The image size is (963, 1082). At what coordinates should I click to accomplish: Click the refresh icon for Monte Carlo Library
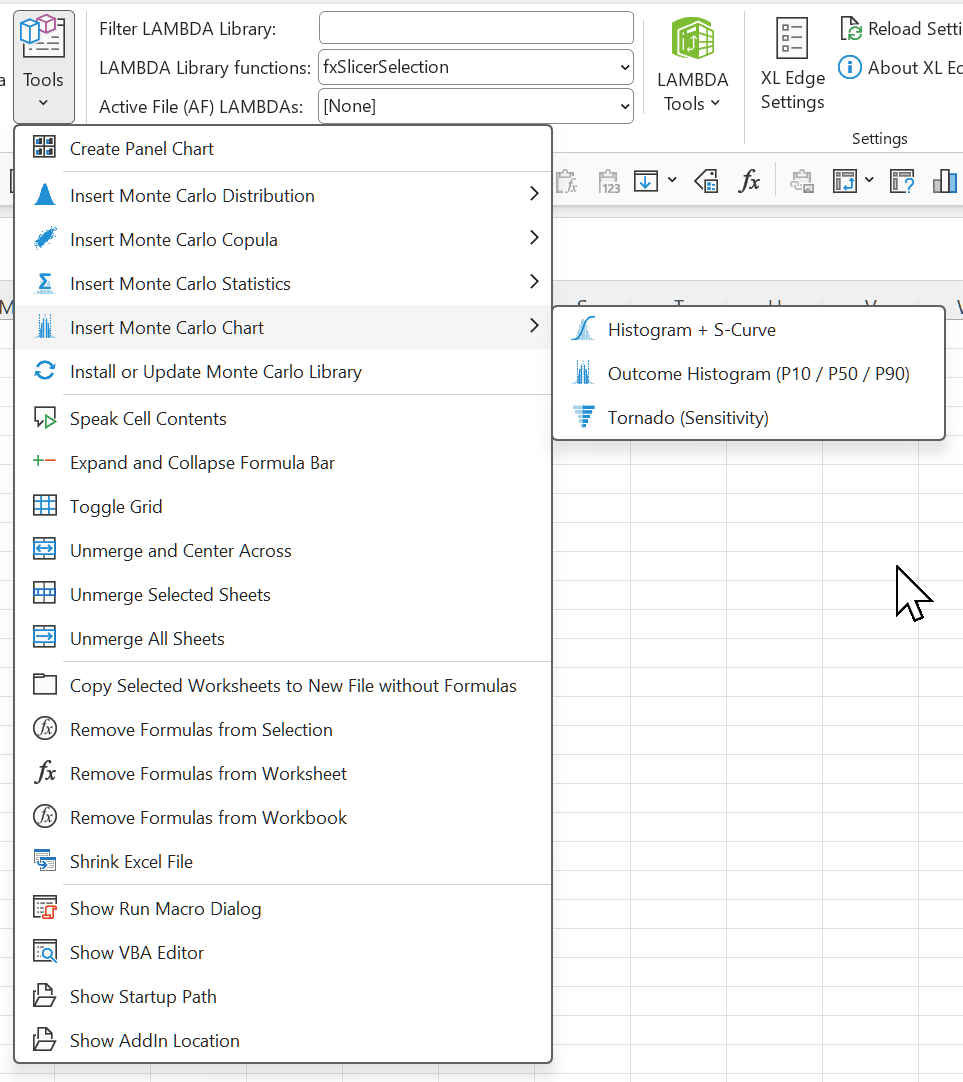(x=45, y=371)
